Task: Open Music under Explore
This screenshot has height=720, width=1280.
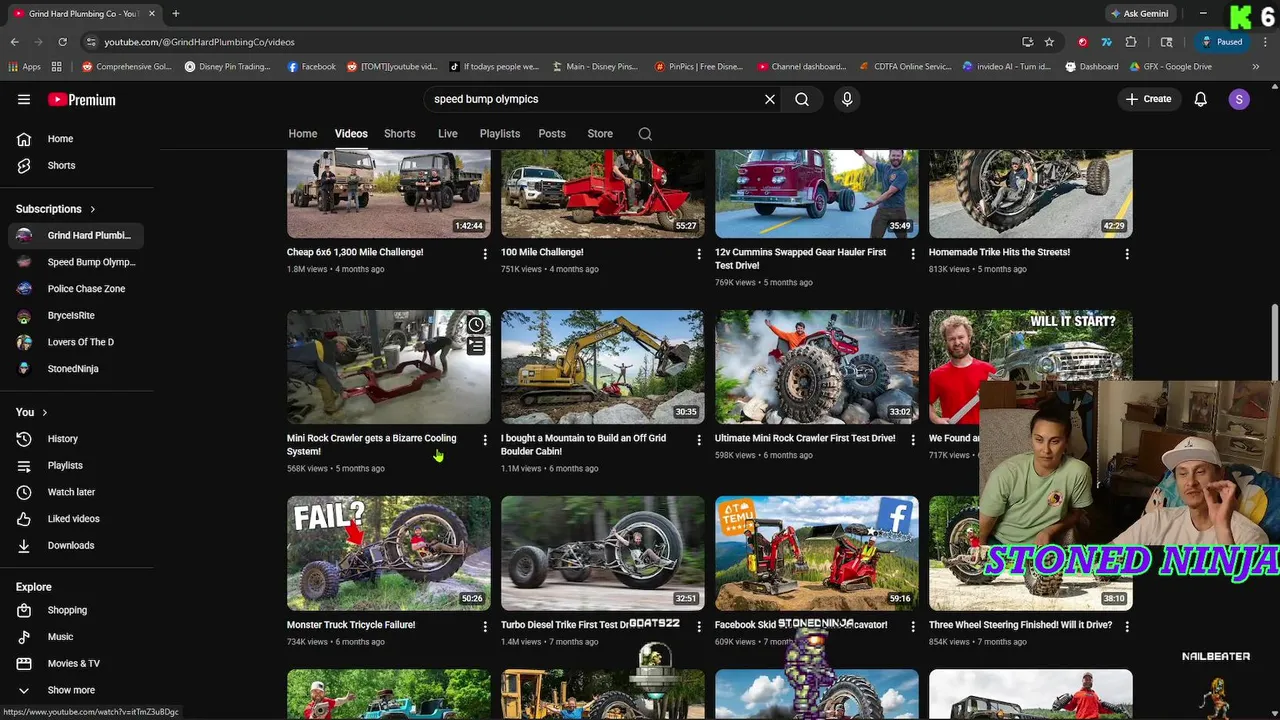Action: pyautogui.click(x=77, y=637)
